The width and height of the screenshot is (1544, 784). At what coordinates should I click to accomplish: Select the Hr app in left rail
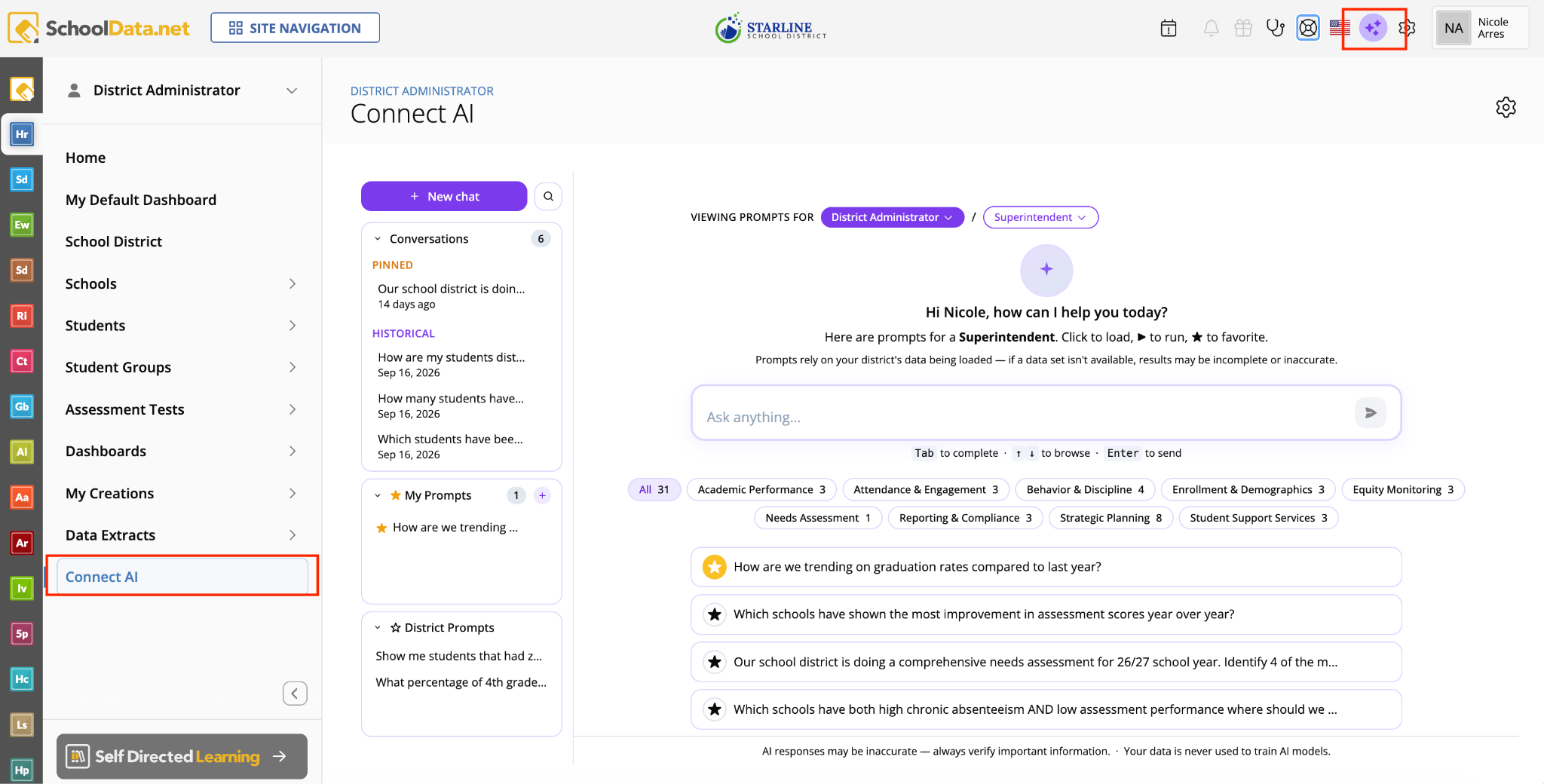(x=22, y=134)
